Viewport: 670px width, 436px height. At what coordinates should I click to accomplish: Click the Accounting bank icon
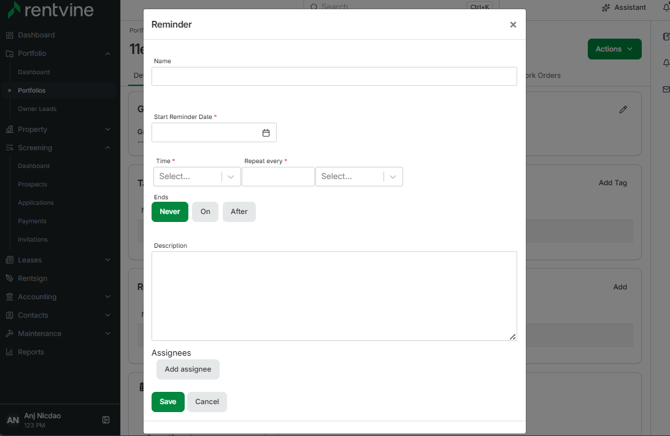[9, 297]
